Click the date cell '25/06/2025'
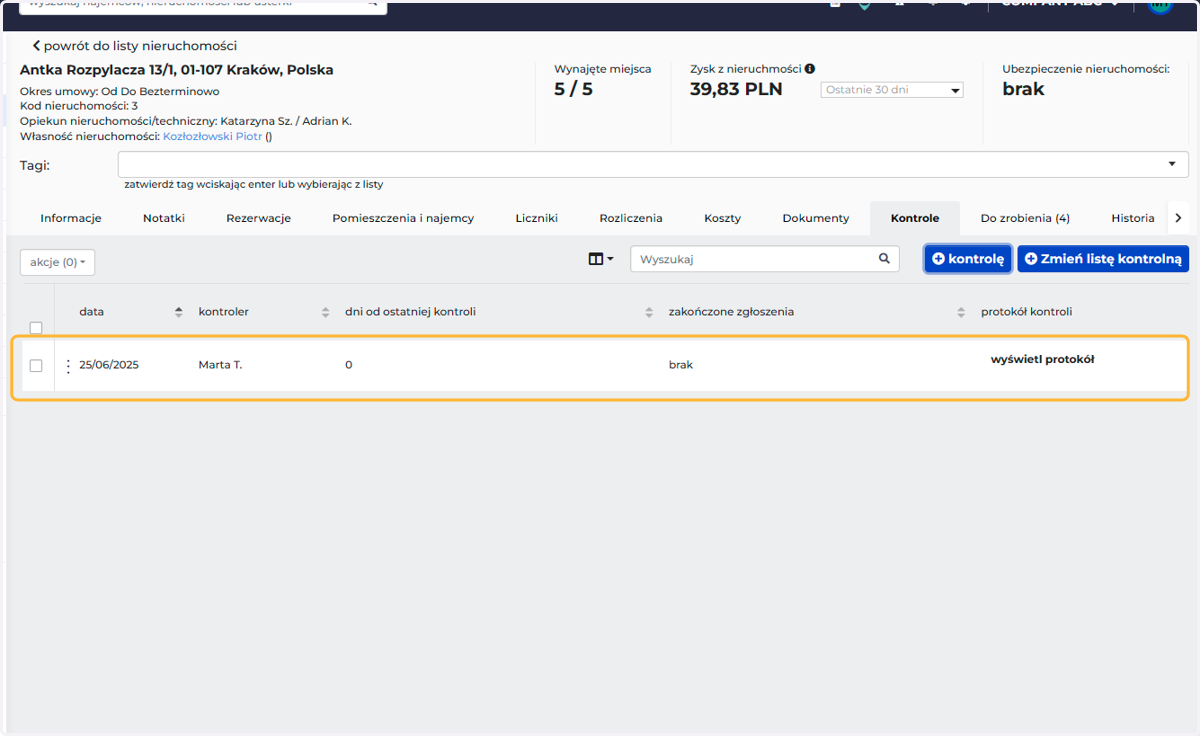The height and width of the screenshot is (736, 1200). point(109,365)
